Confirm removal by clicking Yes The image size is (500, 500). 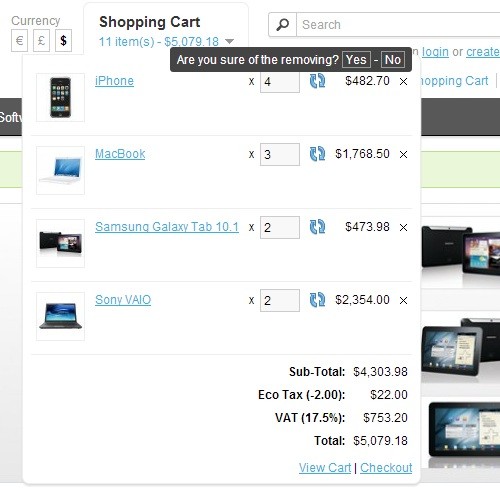click(x=356, y=60)
